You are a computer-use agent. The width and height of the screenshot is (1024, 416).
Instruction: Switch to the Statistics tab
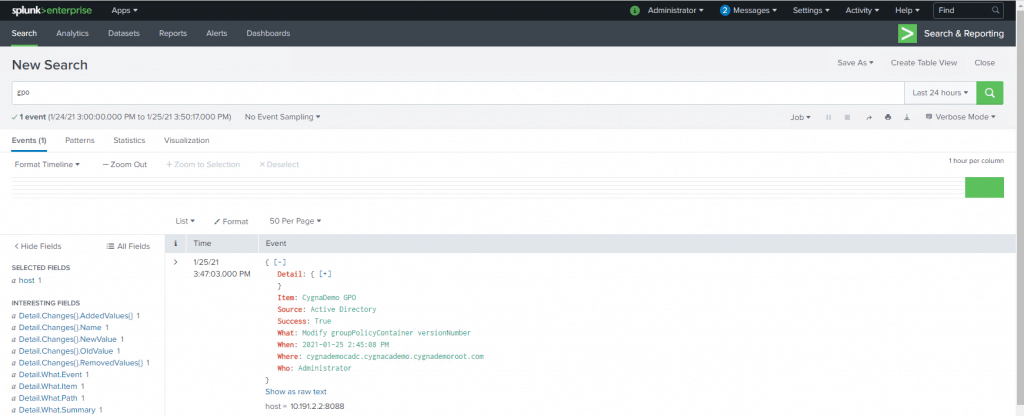click(129, 141)
